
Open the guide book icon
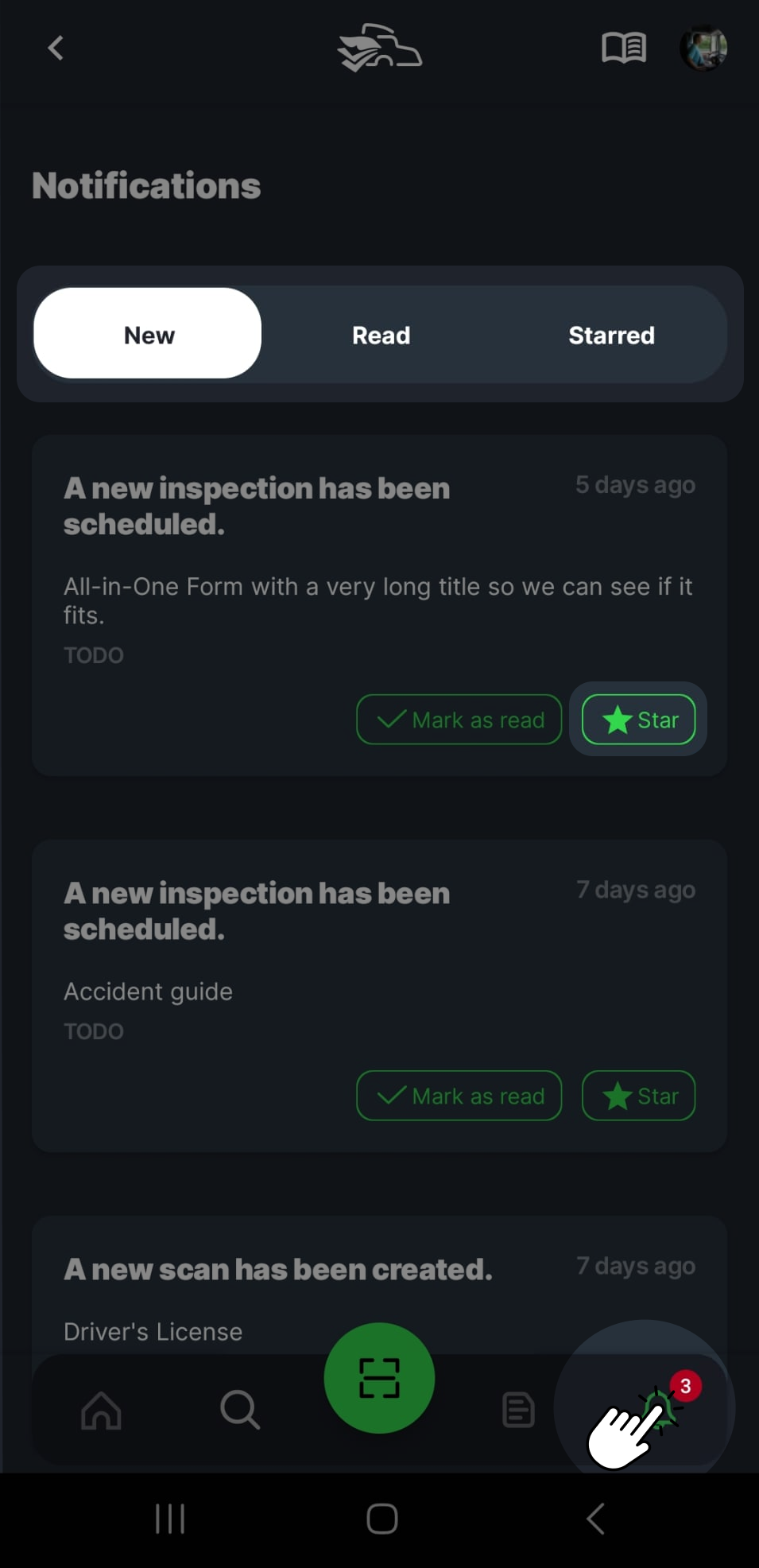624,48
